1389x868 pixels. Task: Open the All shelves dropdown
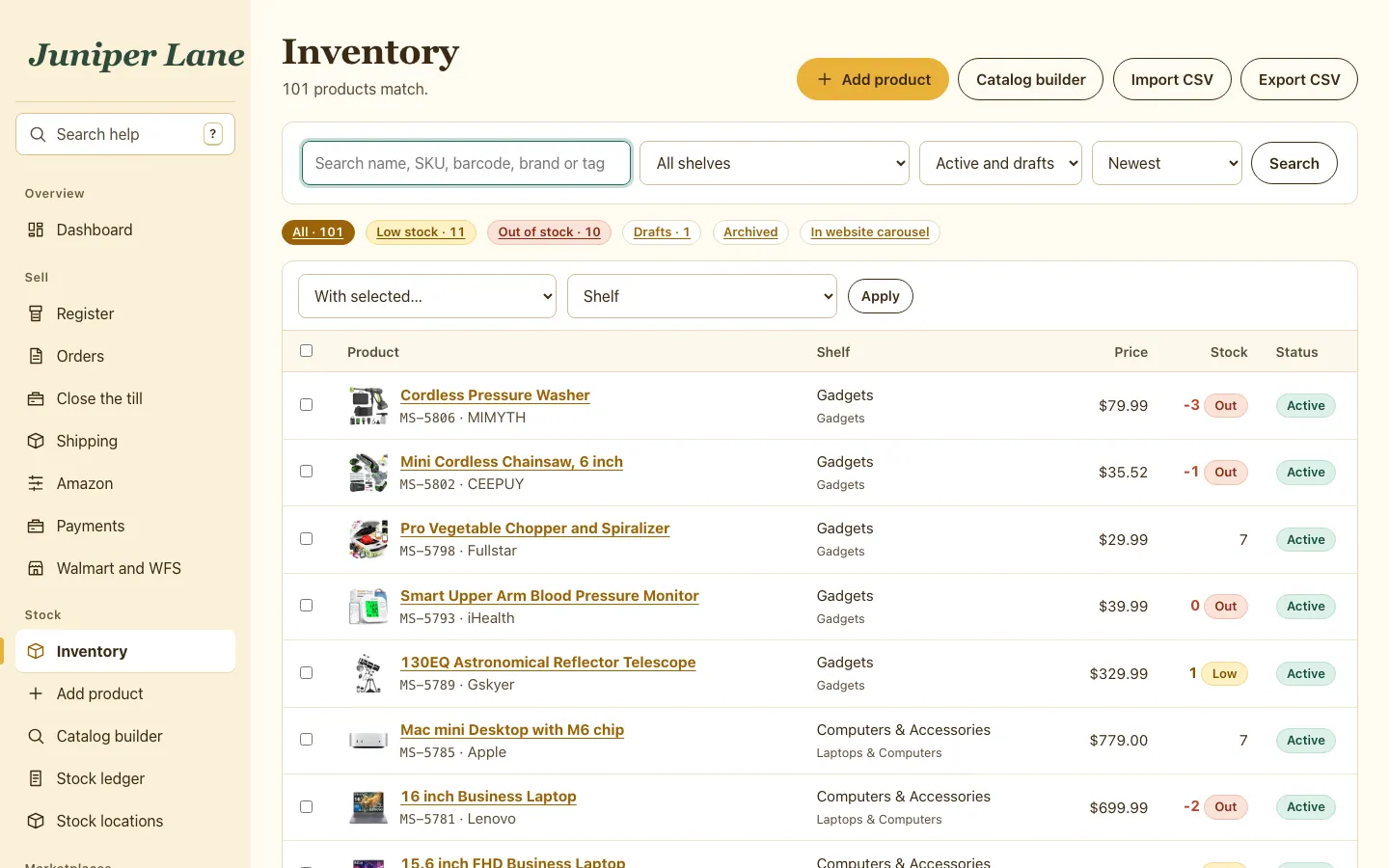point(775,163)
